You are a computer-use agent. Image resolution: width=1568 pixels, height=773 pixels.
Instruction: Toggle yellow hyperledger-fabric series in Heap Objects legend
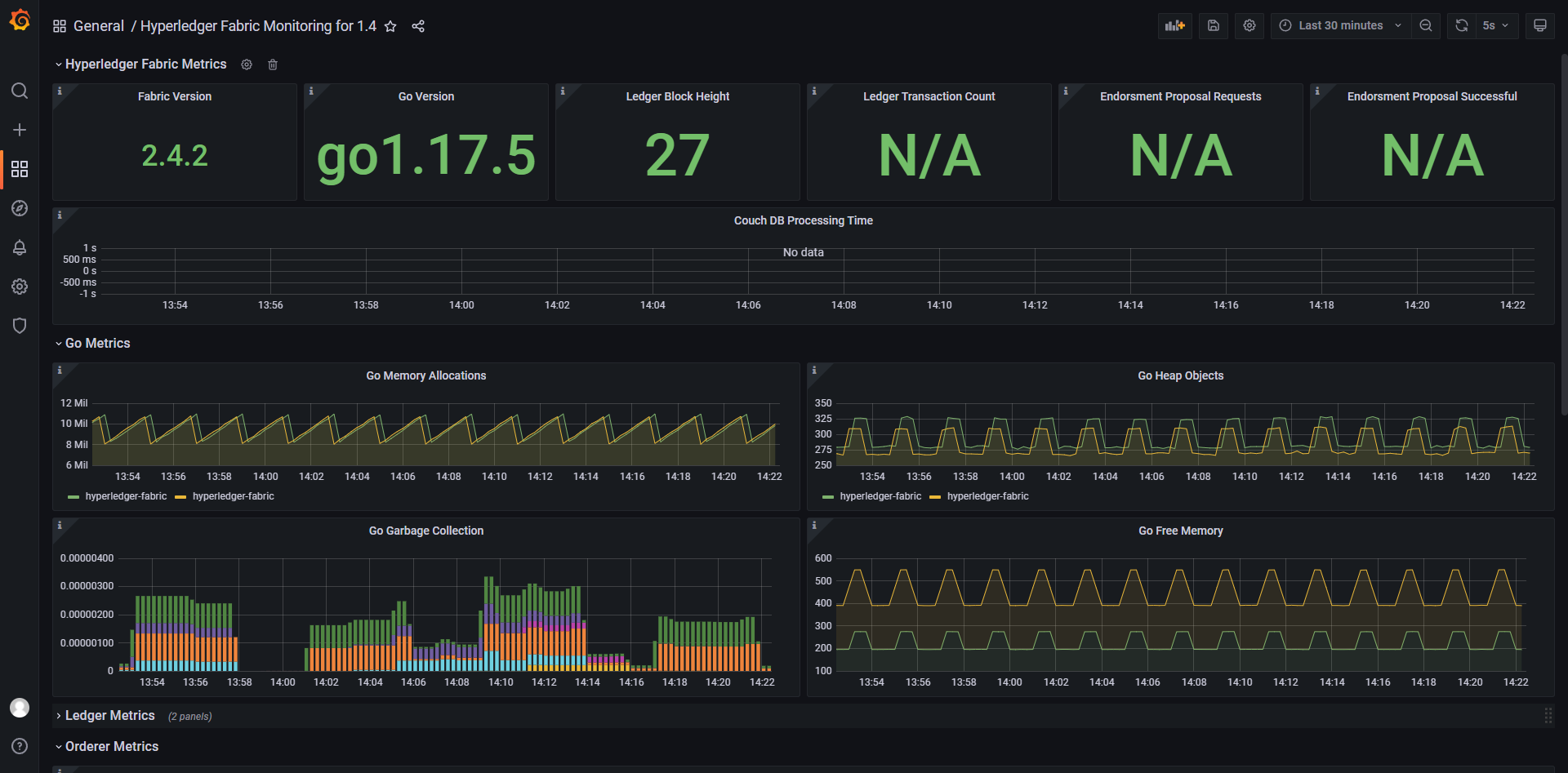[988, 496]
